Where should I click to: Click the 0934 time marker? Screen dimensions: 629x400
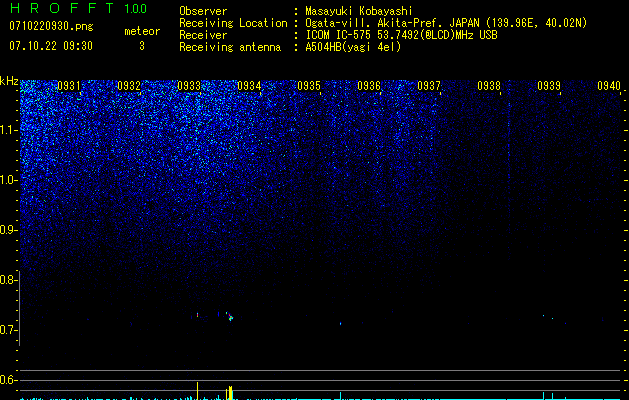pos(249,86)
